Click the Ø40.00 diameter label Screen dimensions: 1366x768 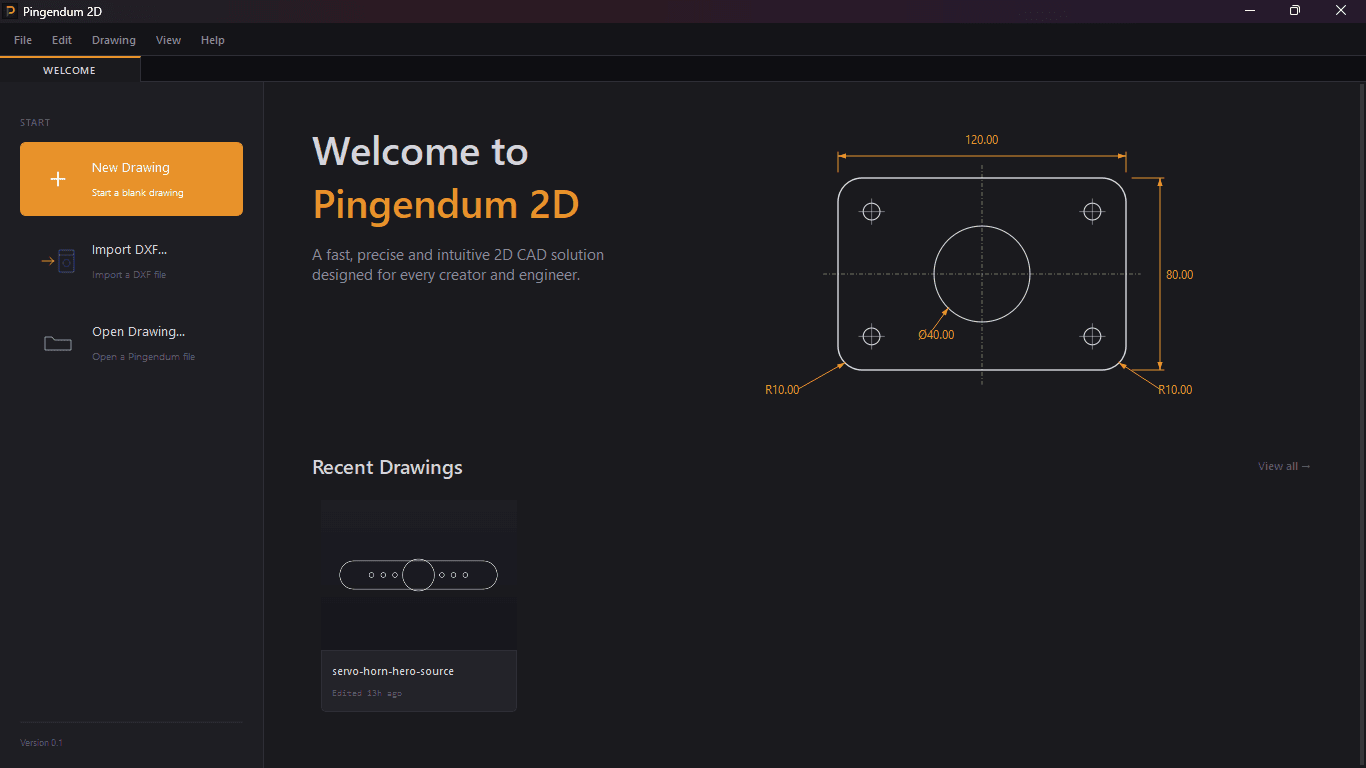[x=936, y=335]
